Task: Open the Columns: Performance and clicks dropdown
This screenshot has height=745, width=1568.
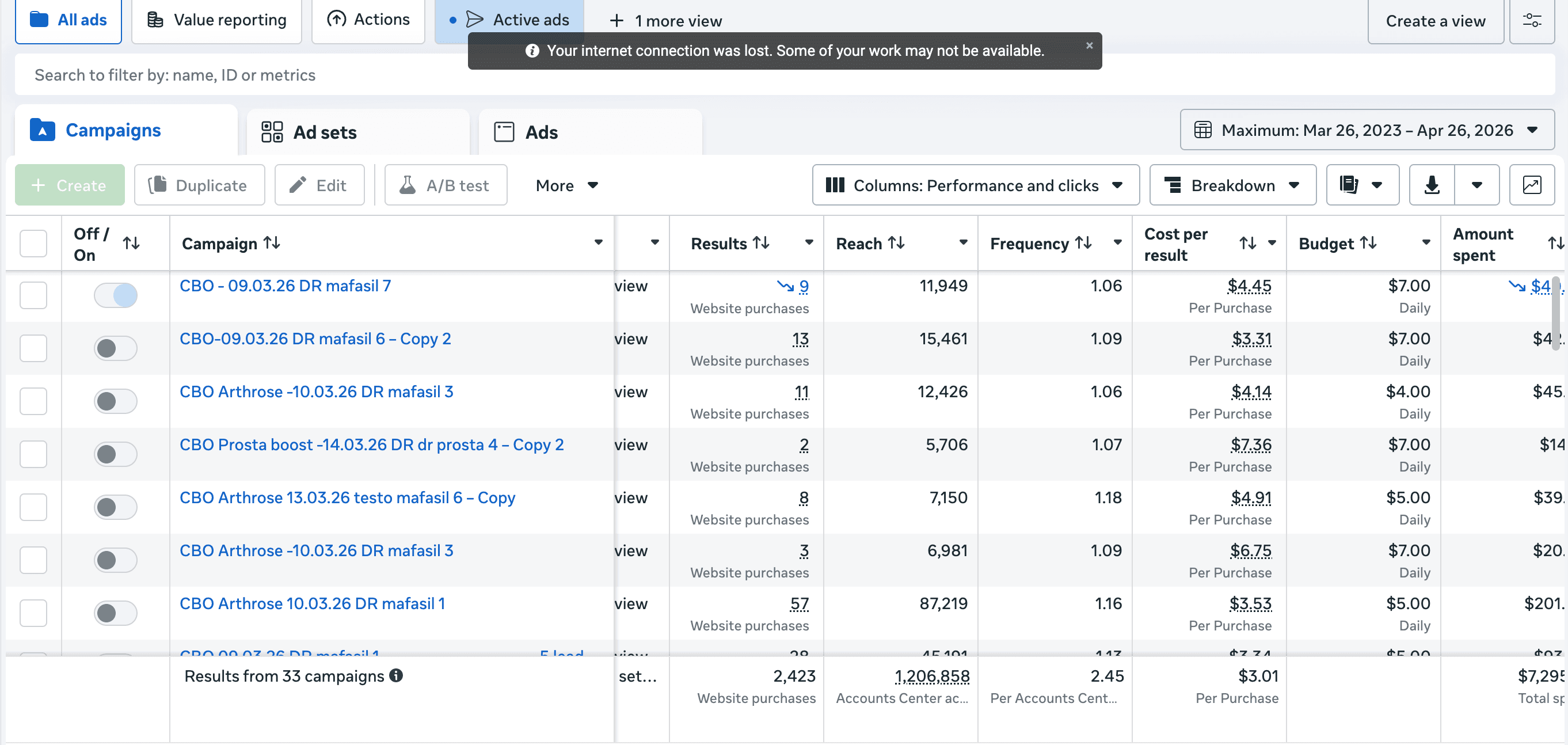Action: click(975, 184)
